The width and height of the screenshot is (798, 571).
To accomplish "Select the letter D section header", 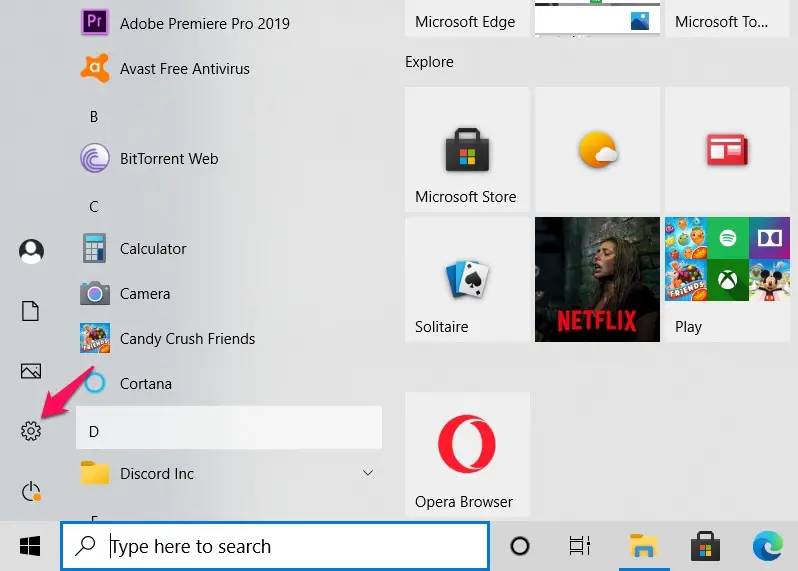I will [229, 427].
